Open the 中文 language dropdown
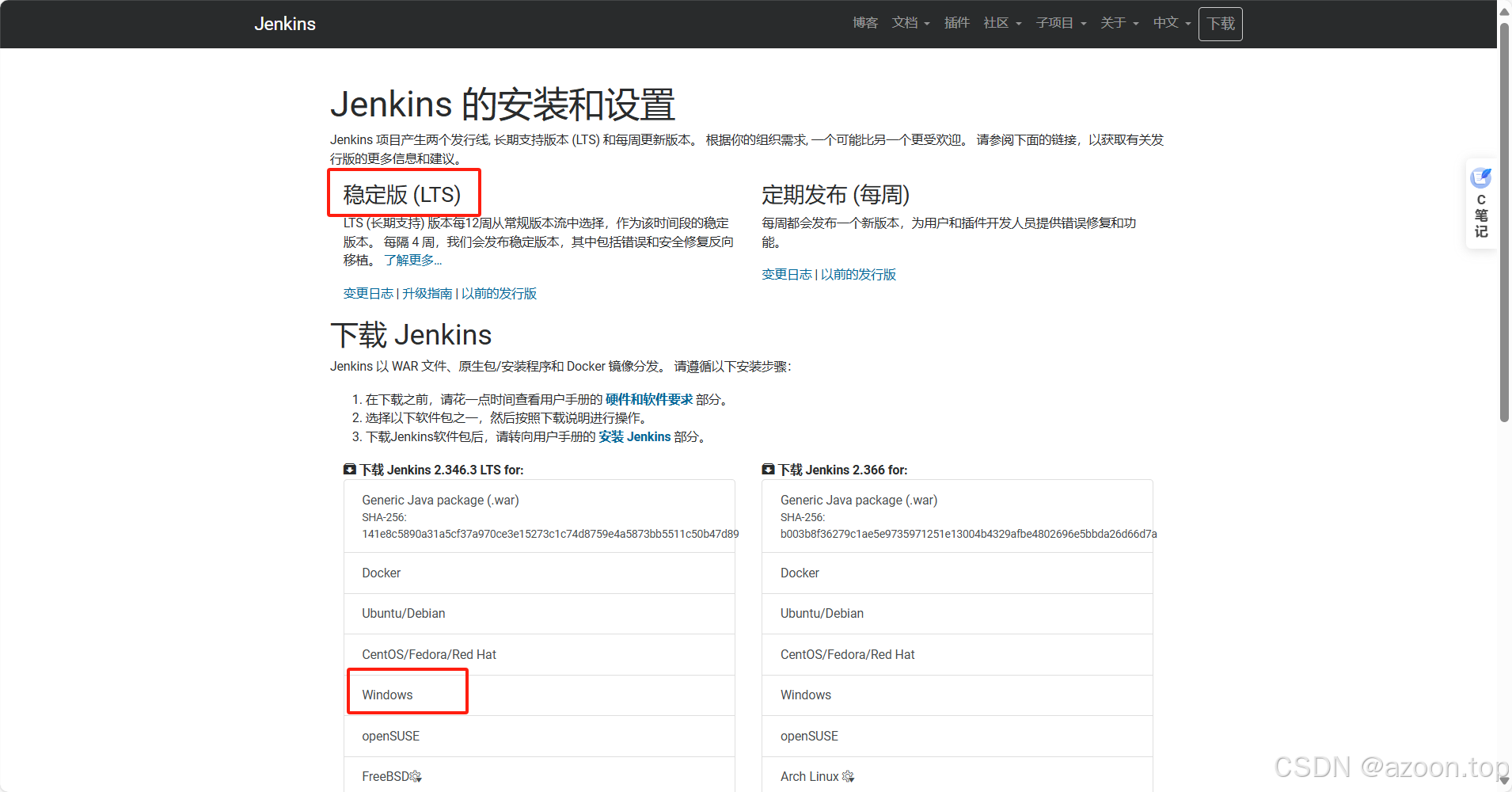 pos(1172,23)
